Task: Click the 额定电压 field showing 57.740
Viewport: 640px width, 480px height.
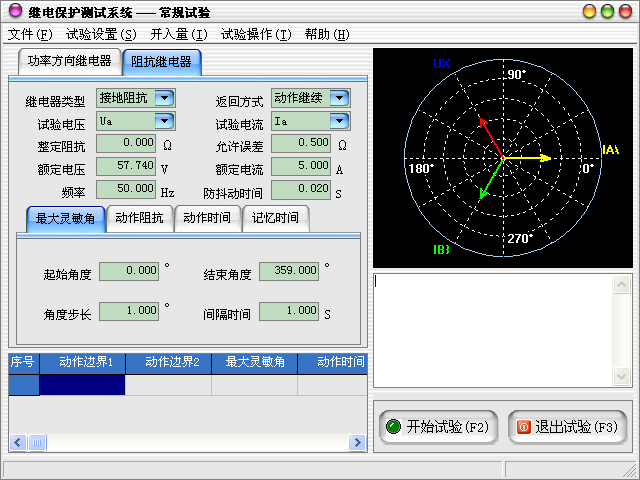Action: coord(126,166)
